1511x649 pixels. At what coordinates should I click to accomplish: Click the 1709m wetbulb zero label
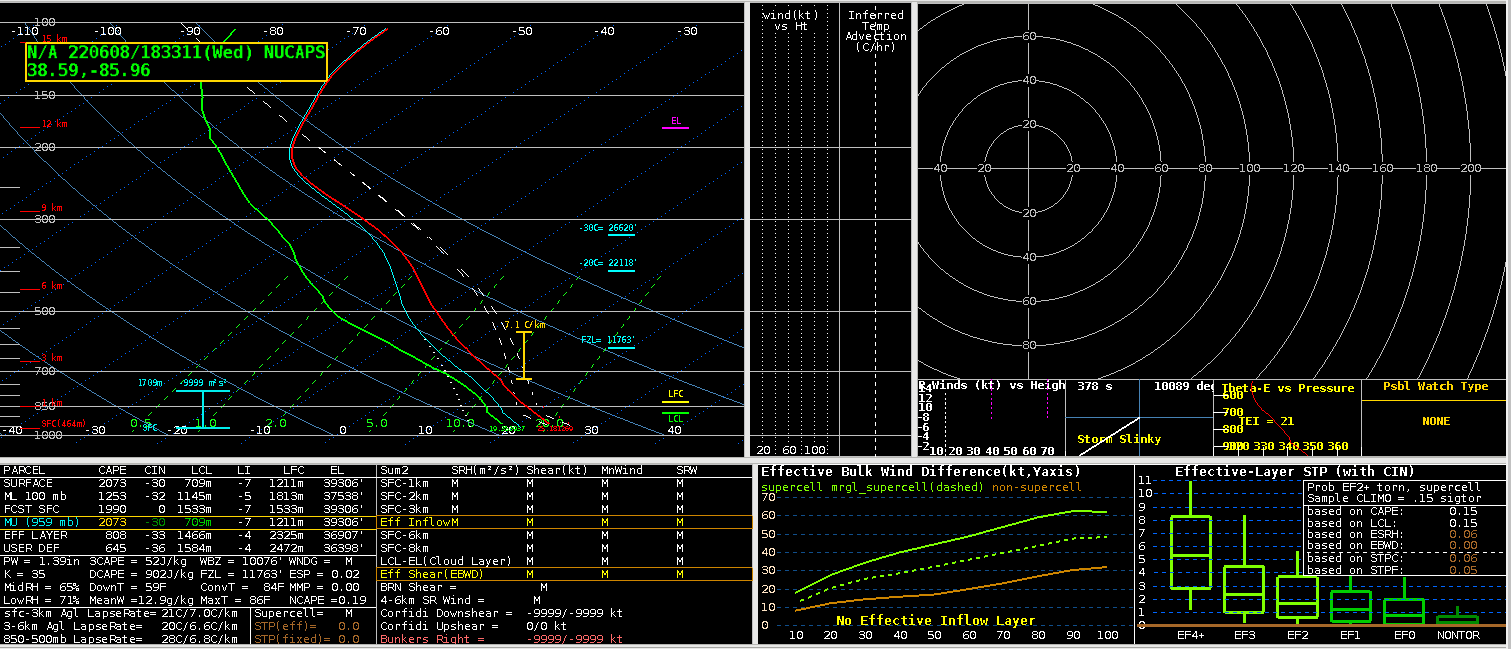pyautogui.click(x=150, y=383)
